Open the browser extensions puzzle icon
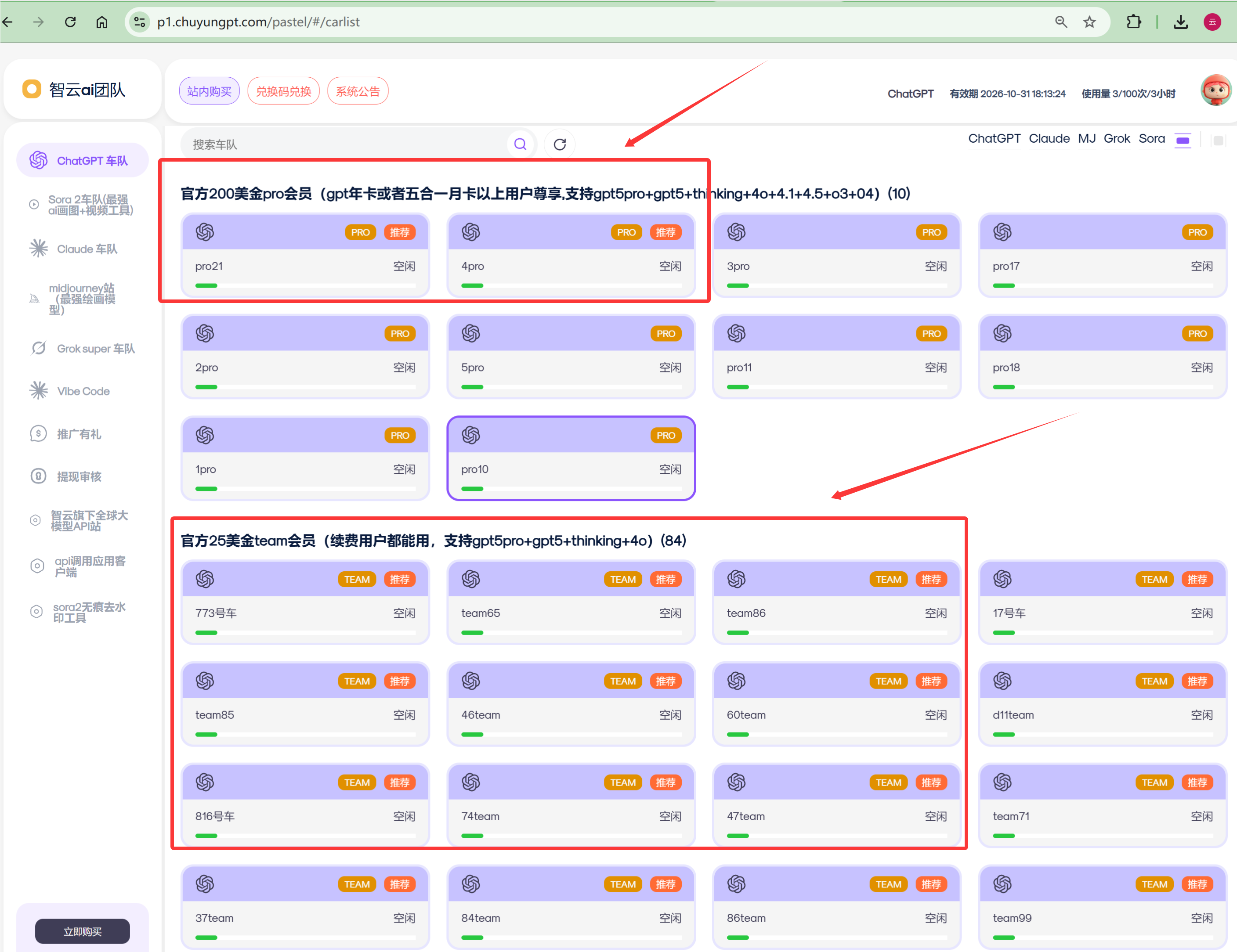 [1133, 22]
